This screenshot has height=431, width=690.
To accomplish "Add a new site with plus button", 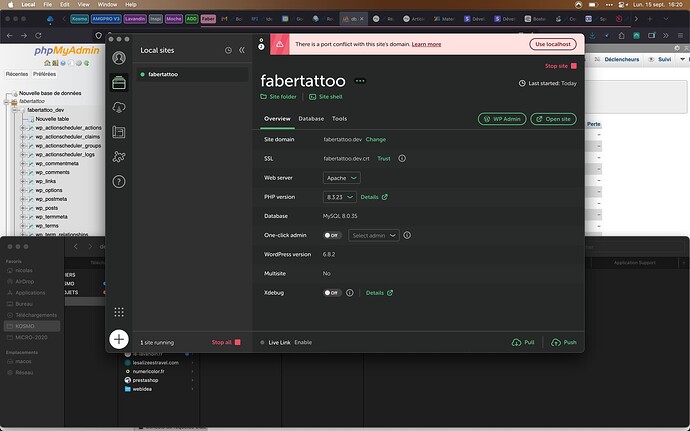I will coord(119,339).
